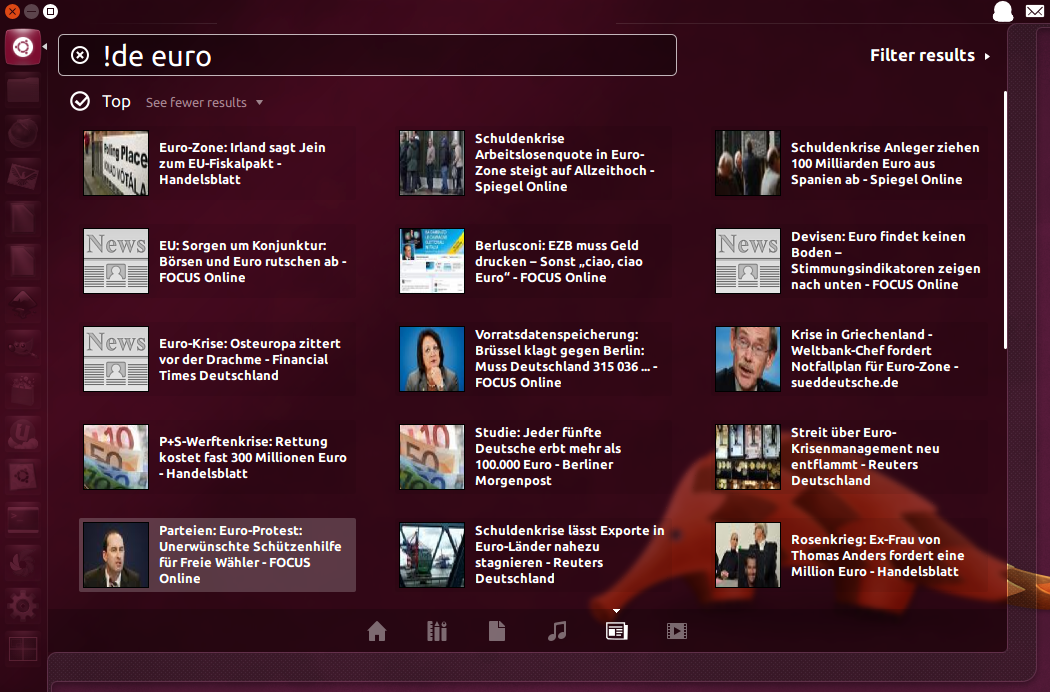1050x692 pixels.
Task: Clear the search with the X icon
Action: [x=80, y=55]
